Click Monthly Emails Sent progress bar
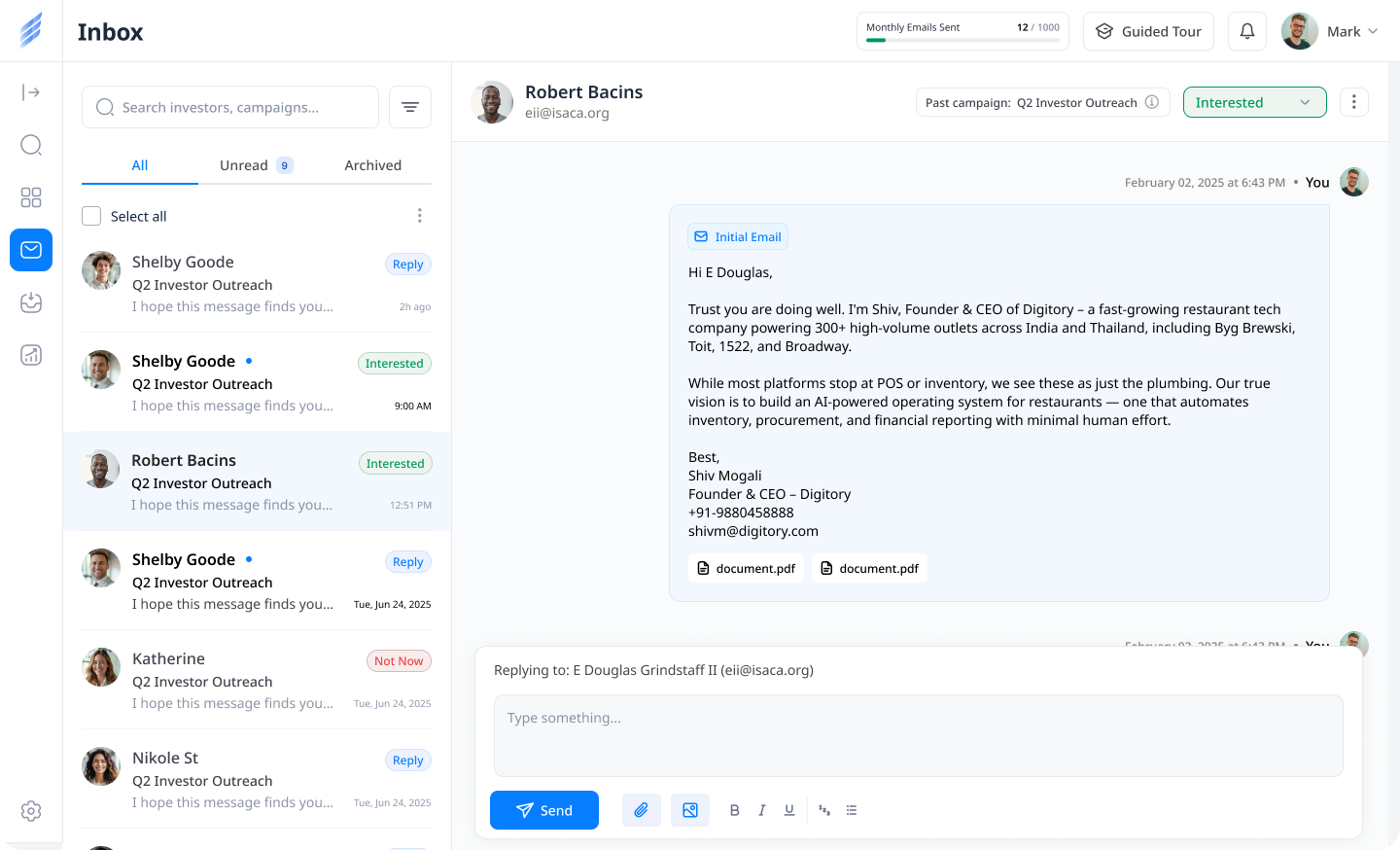 962,40
